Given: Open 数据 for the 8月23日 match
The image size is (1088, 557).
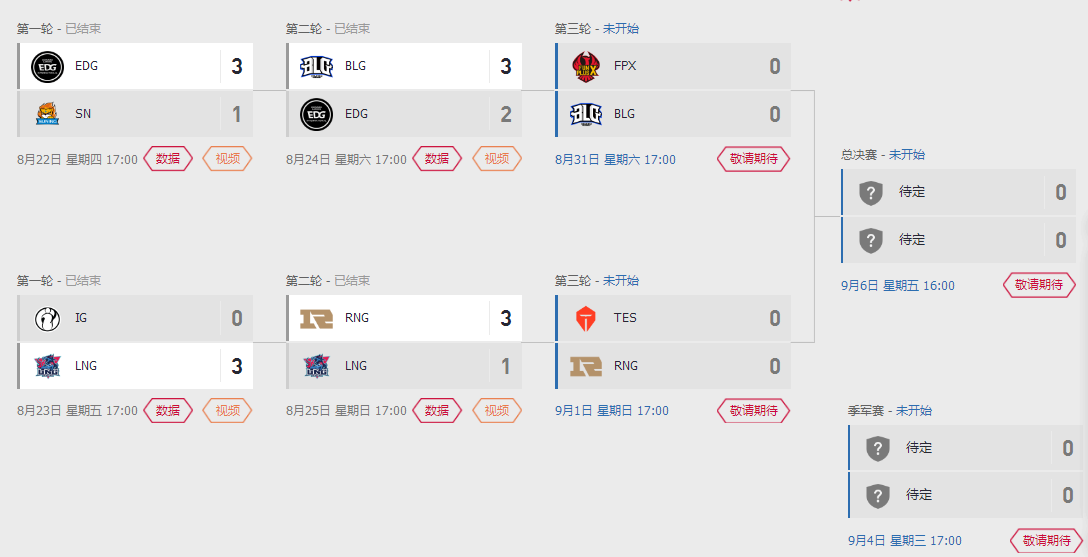Looking at the screenshot, I should click(x=168, y=411).
